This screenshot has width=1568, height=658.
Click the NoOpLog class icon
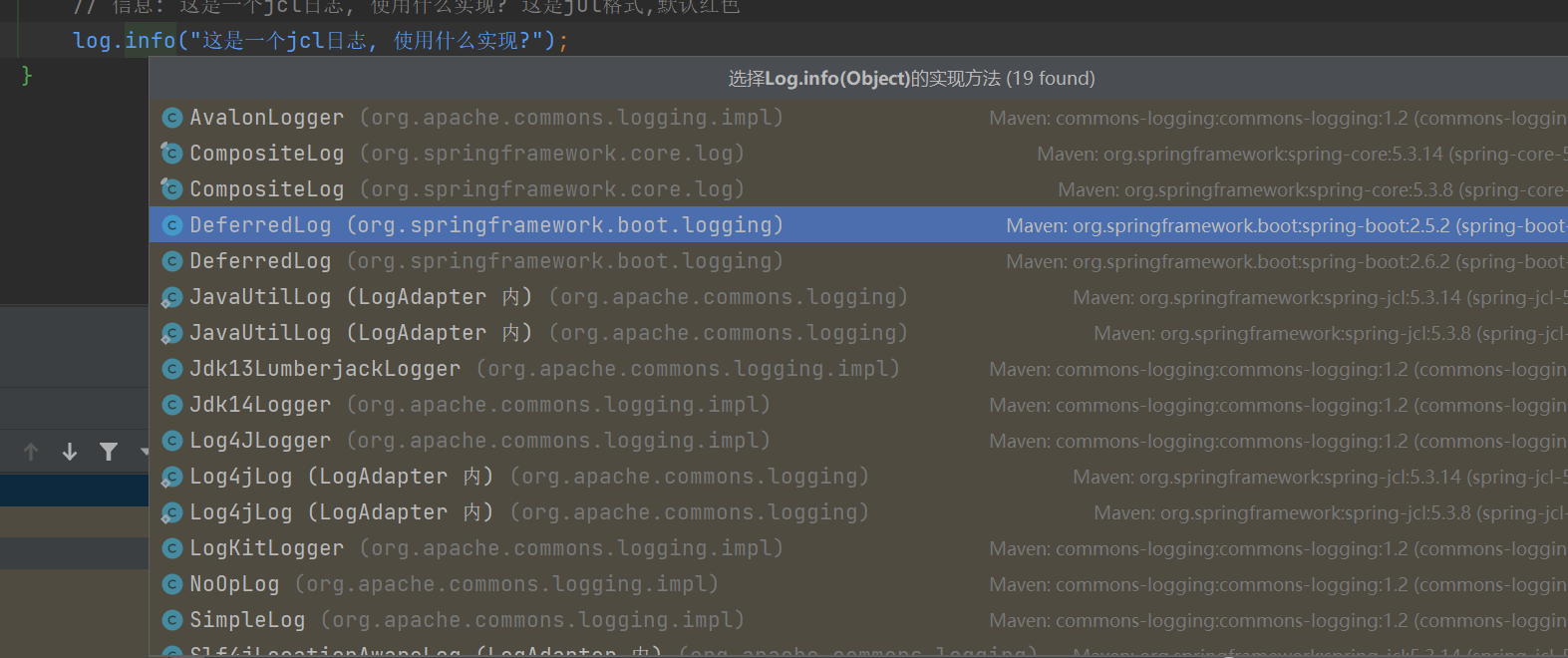click(x=172, y=584)
